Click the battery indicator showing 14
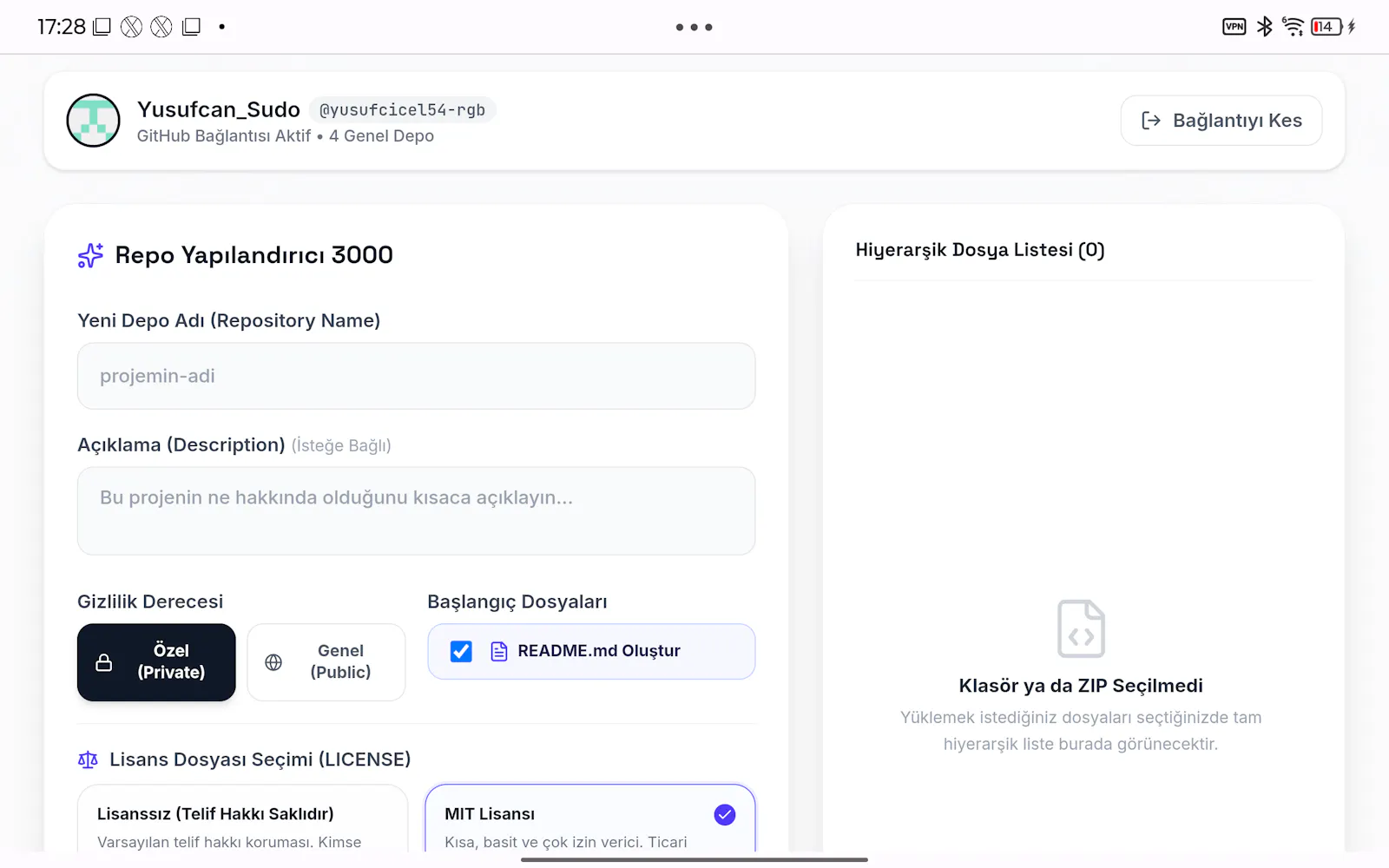1389x868 pixels. 1327,27
